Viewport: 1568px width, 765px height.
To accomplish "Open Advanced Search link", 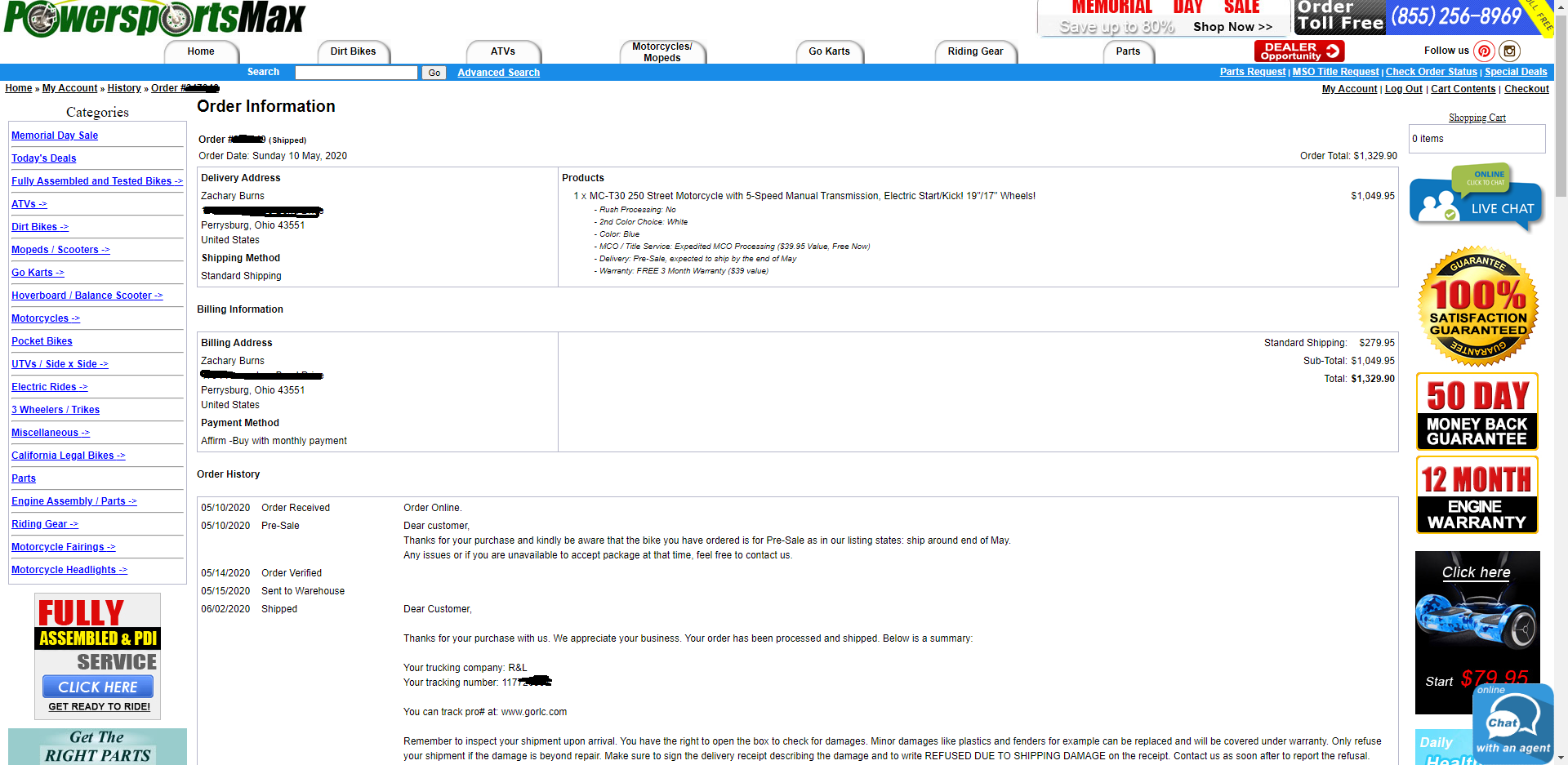I will (x=498, y=73).
